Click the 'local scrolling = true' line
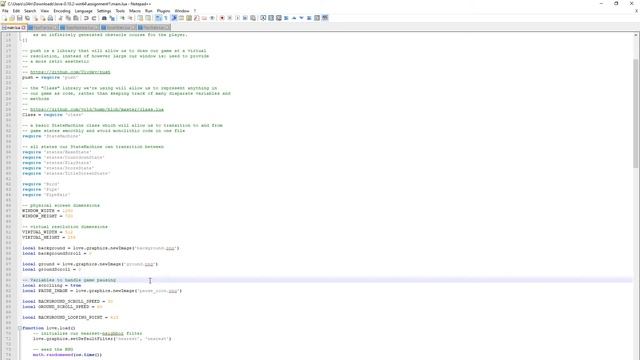Image resolution: width=640 pixels, height=360 pixels. coord(51,285)
